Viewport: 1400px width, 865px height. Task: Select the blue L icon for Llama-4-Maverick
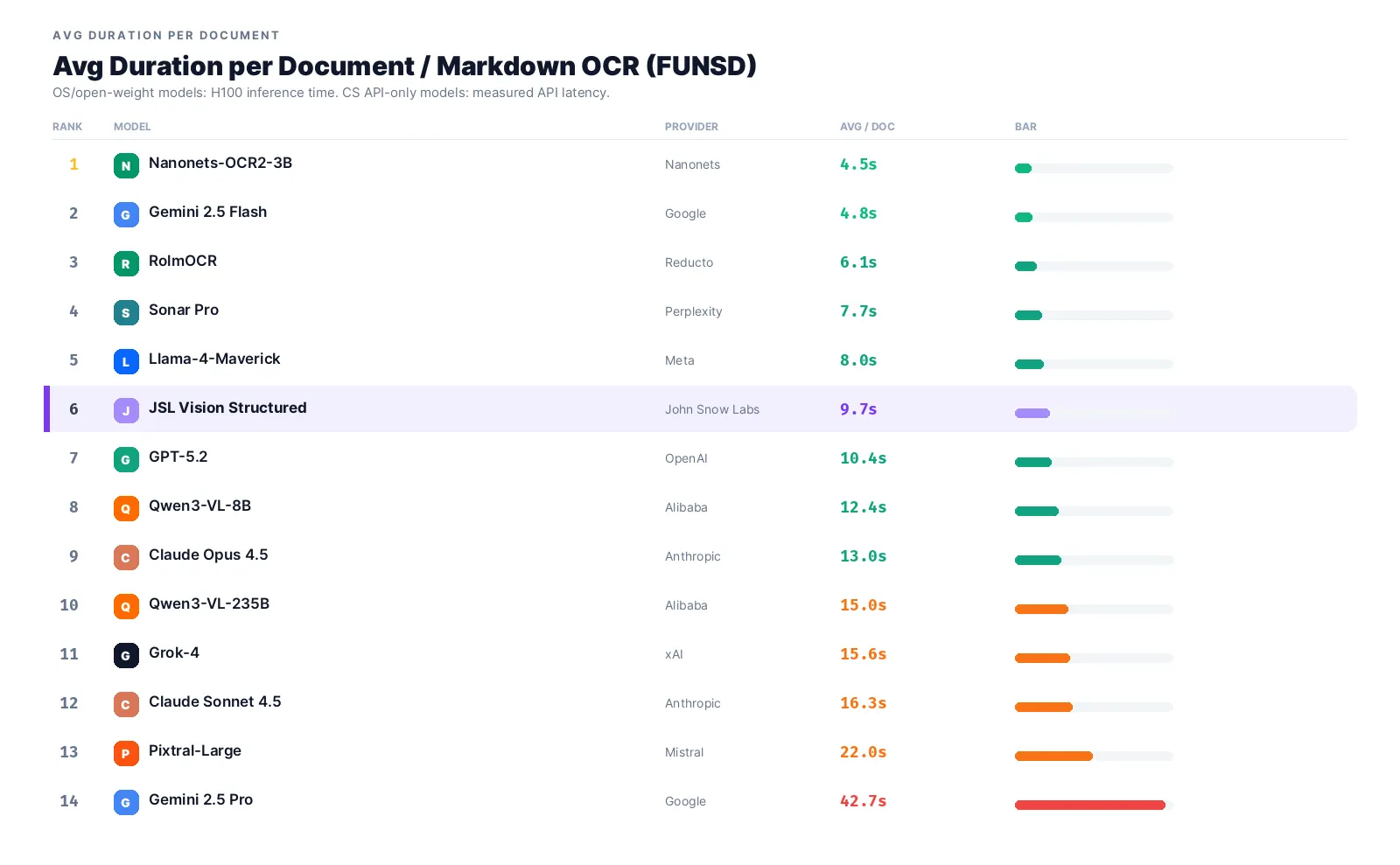pyautogui.click(x=126, y=361)
